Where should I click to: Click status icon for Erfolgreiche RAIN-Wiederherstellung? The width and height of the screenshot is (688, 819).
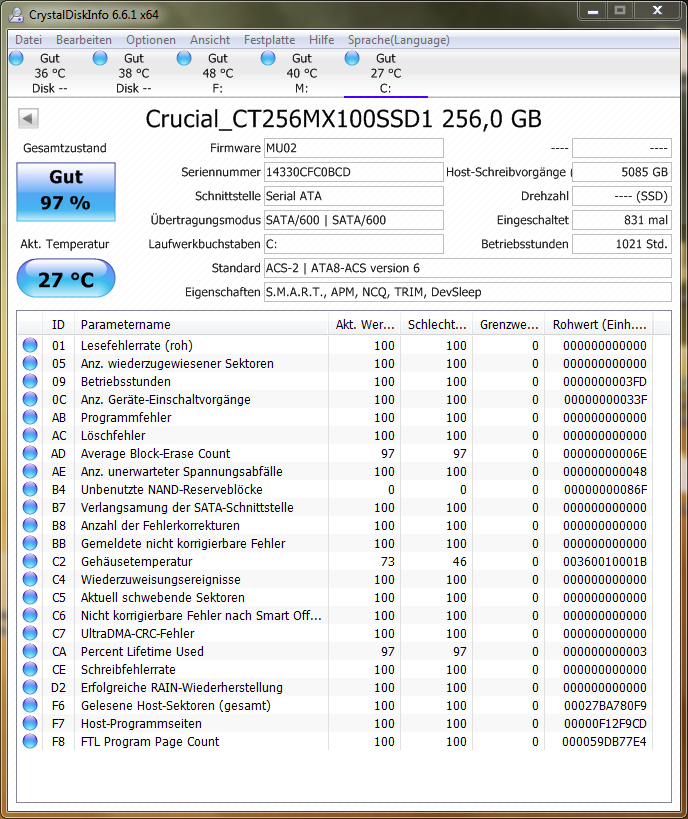click(30, 687)
